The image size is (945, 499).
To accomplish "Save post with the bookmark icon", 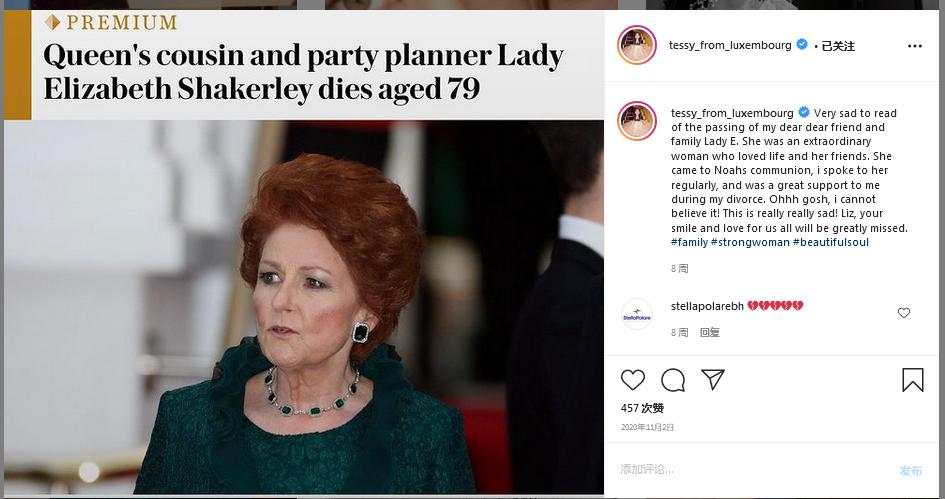I will [x=912, y=380].
